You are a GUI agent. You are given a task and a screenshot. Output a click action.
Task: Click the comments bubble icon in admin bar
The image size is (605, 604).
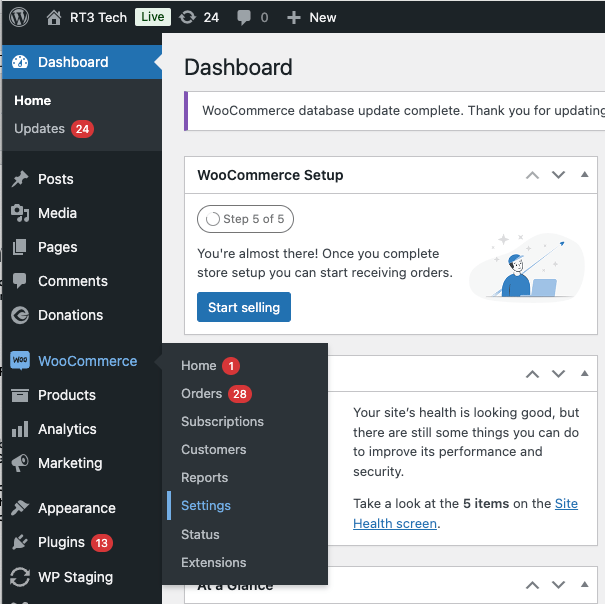coord(244,17)
